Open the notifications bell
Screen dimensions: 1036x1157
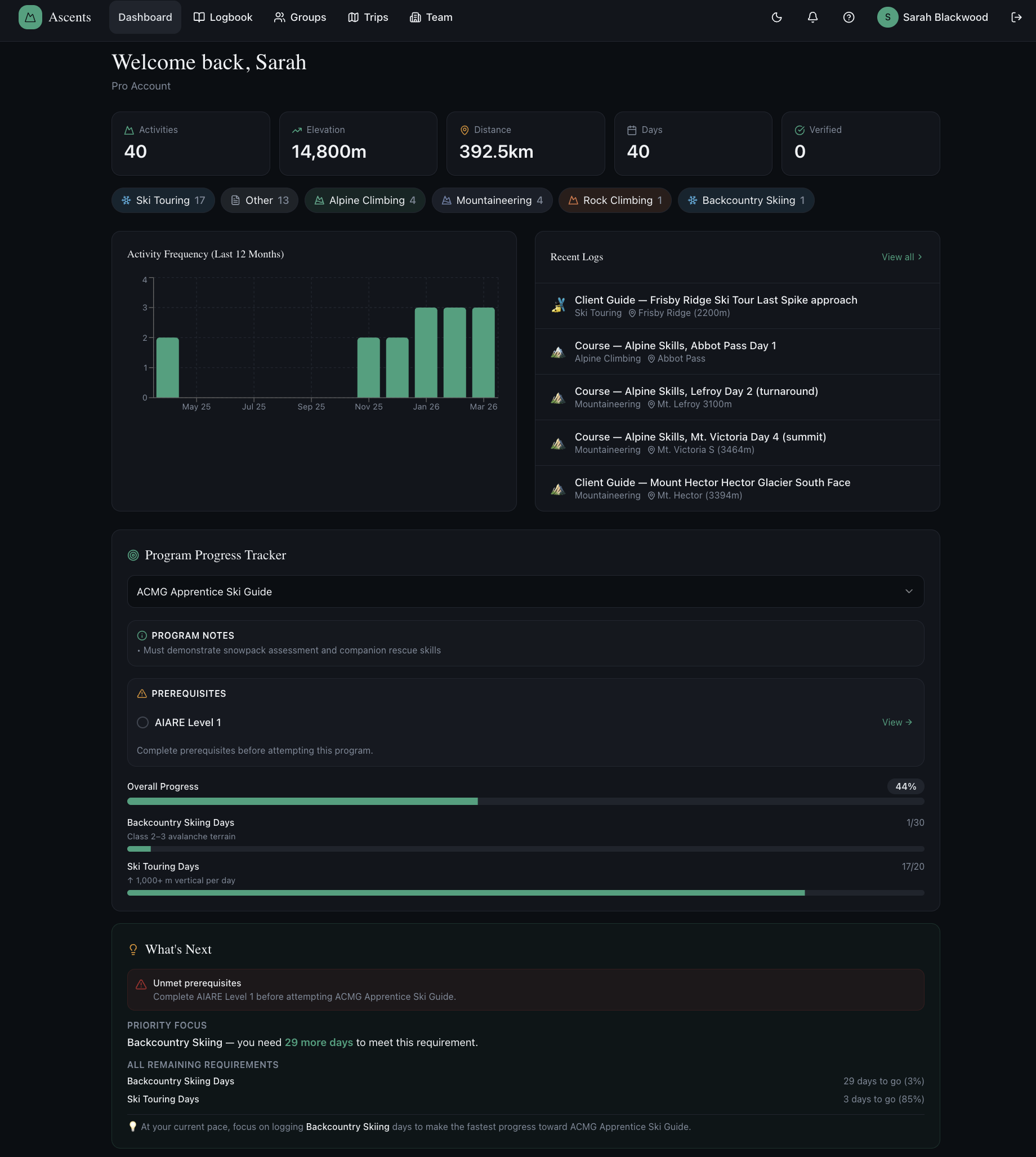pyautogui.click(x=812, y=17)
